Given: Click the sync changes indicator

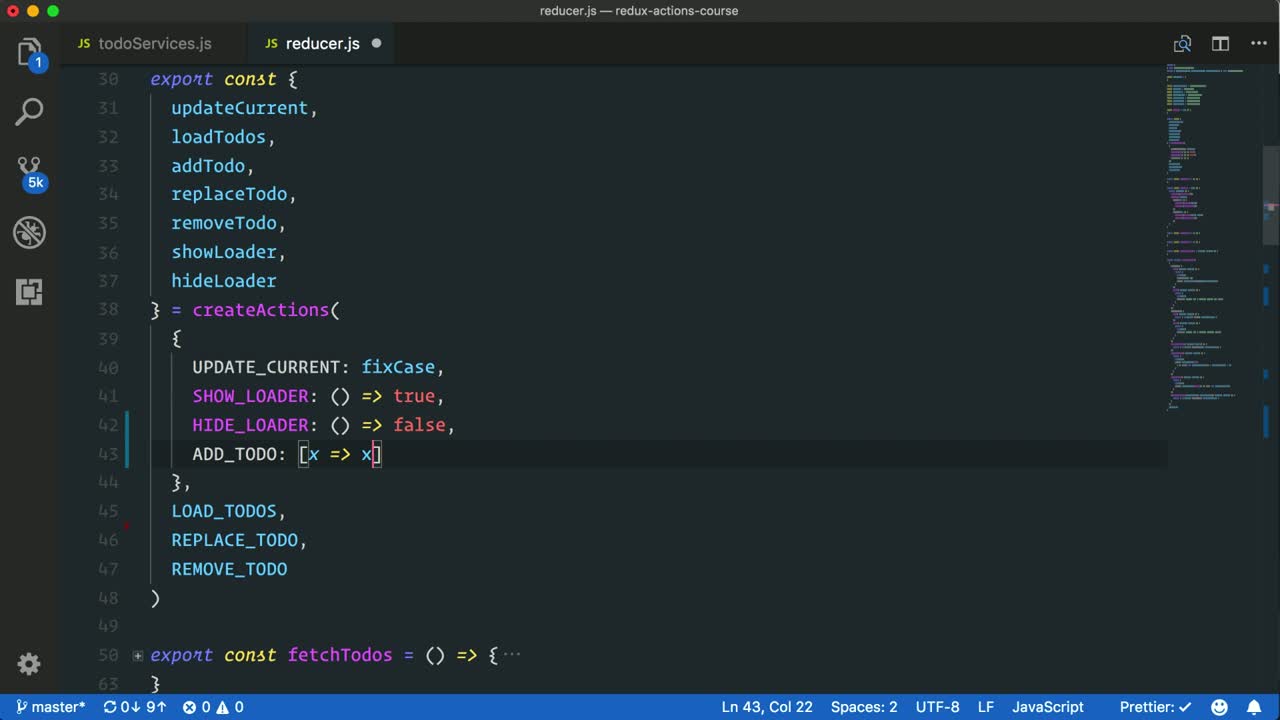Looking at the screenshot, I should point(135,707).
